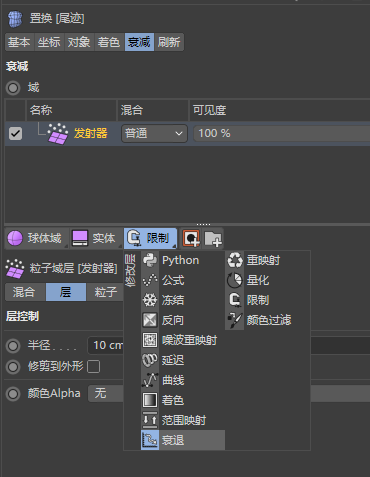
Task: Open the 混合 tab of particle layer
Action: 25,292
